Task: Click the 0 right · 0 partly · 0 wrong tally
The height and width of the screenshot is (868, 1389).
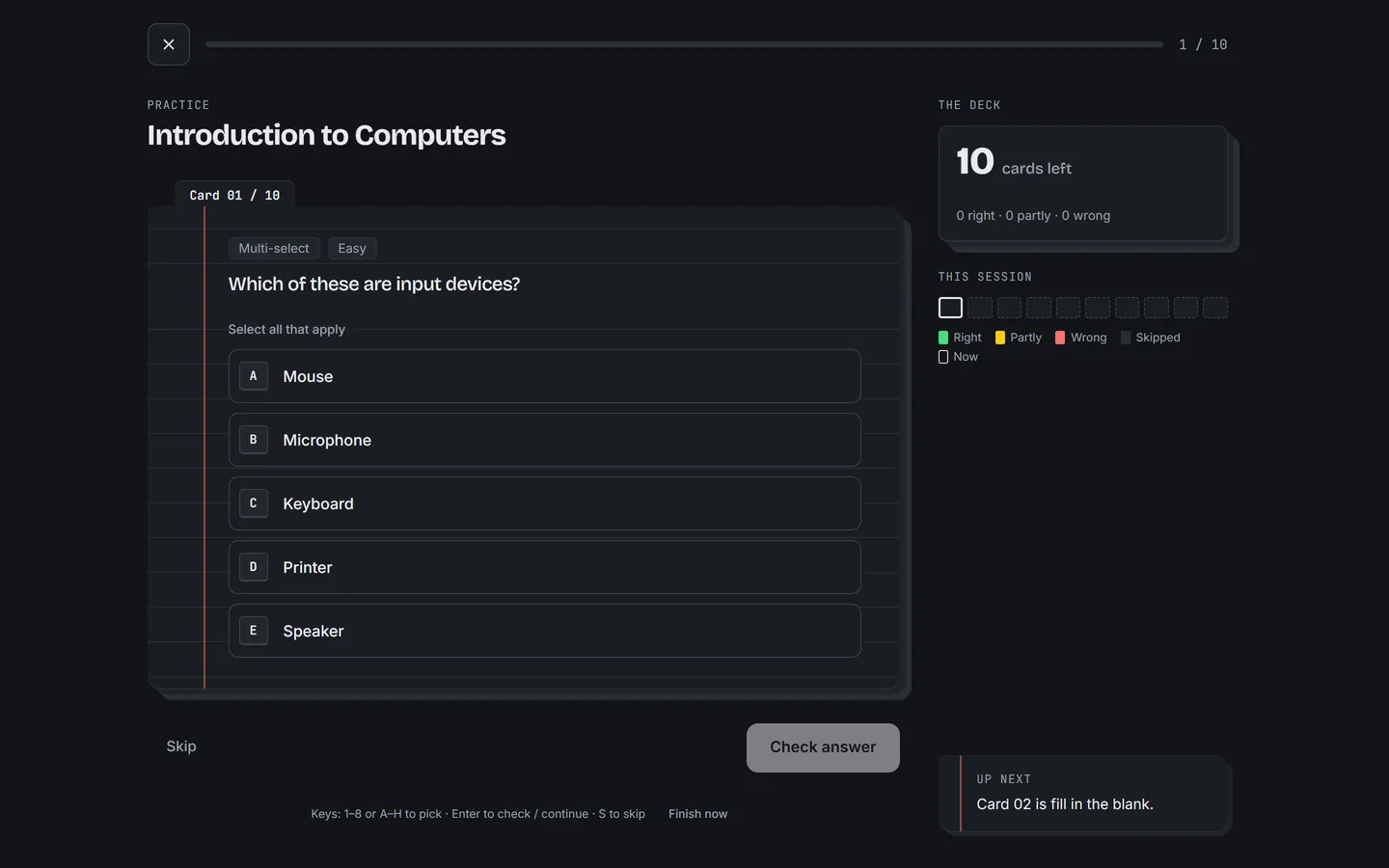Action: [x=1033, y=216]
